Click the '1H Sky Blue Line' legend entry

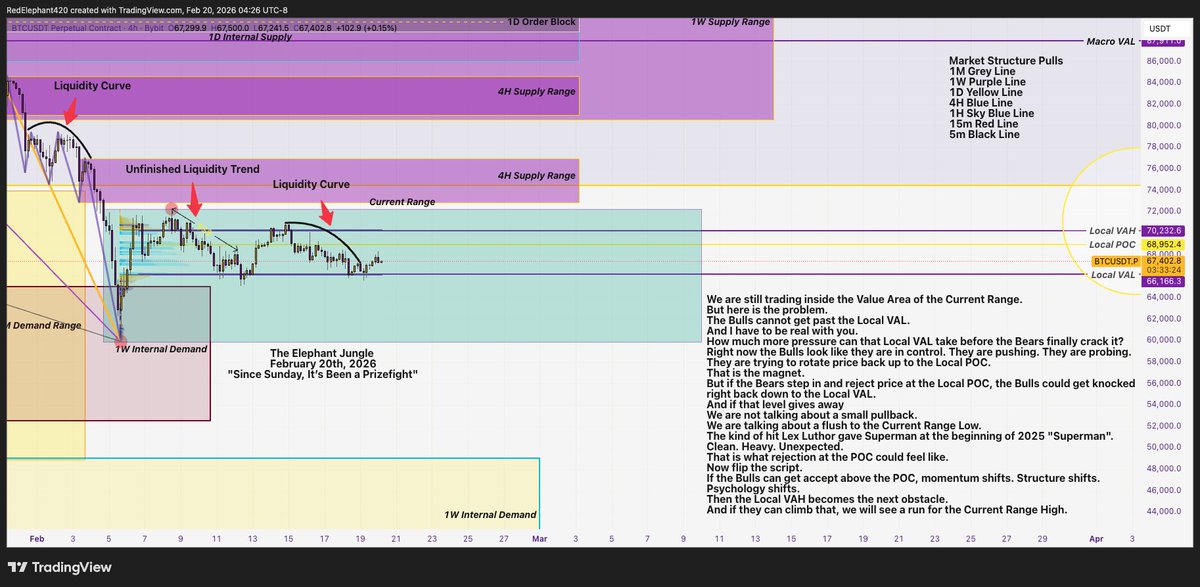(991, 113)
